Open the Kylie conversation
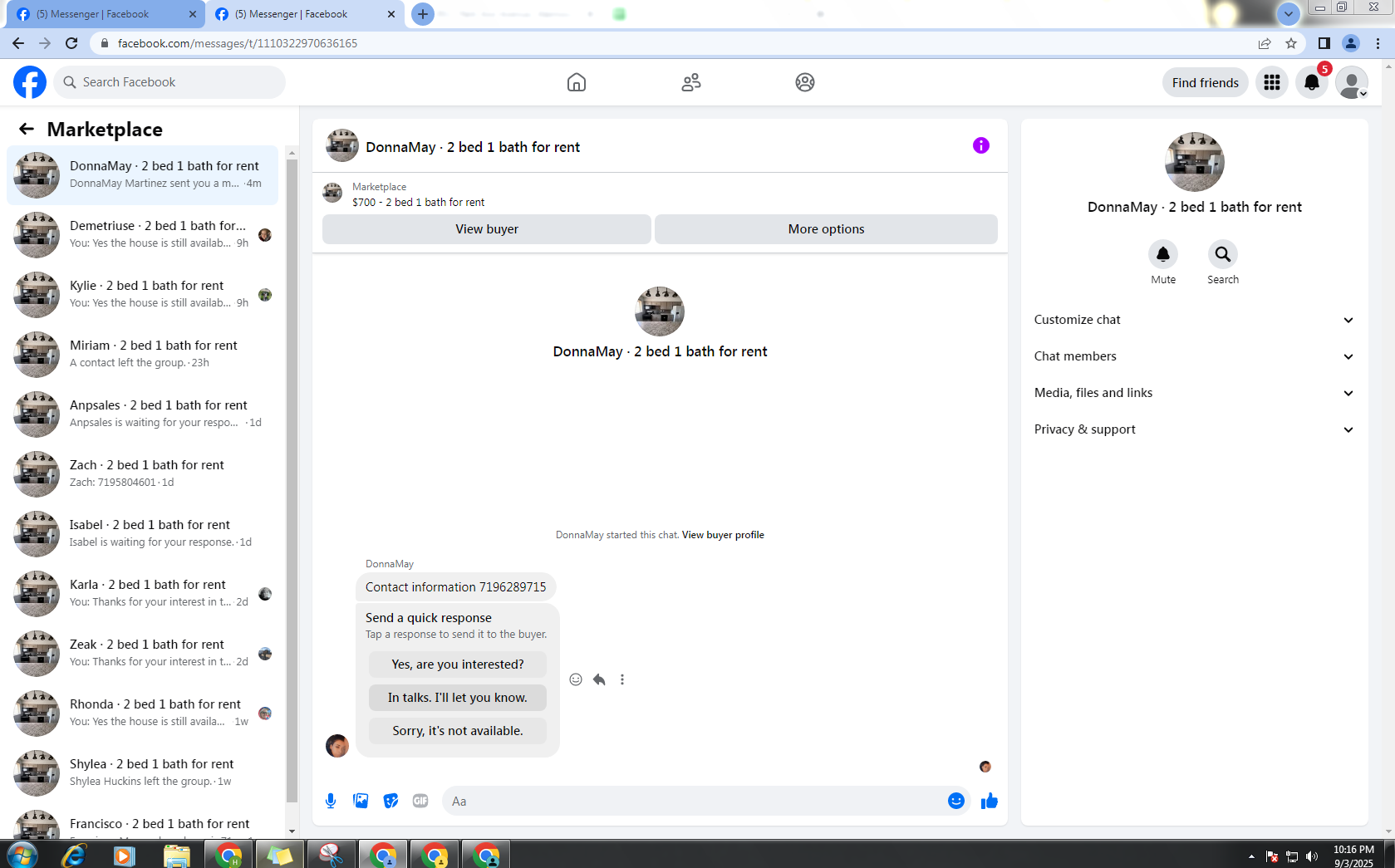Image resolution: width=1395 pixels, height=868 pixels. click(x=143, y=295)
